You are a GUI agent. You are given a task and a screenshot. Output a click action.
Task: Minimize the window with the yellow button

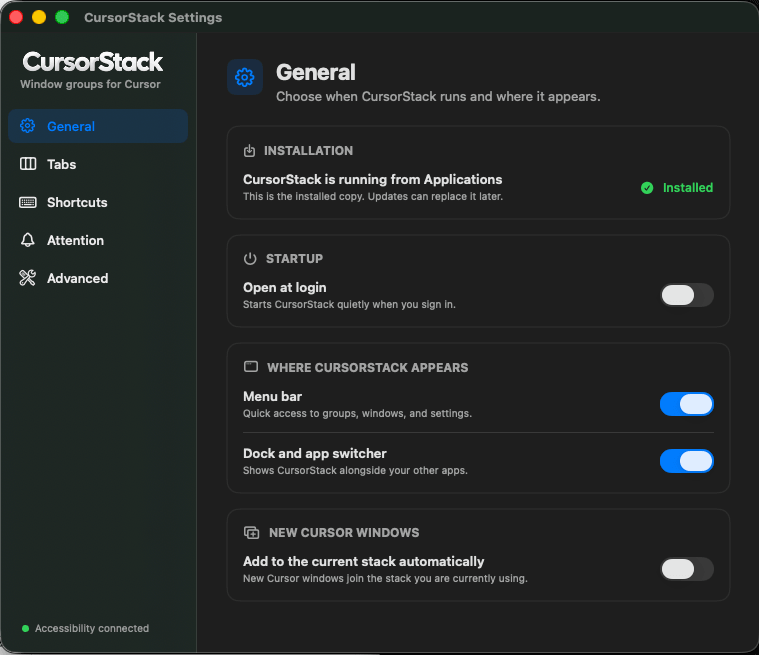tap(39, 17)
